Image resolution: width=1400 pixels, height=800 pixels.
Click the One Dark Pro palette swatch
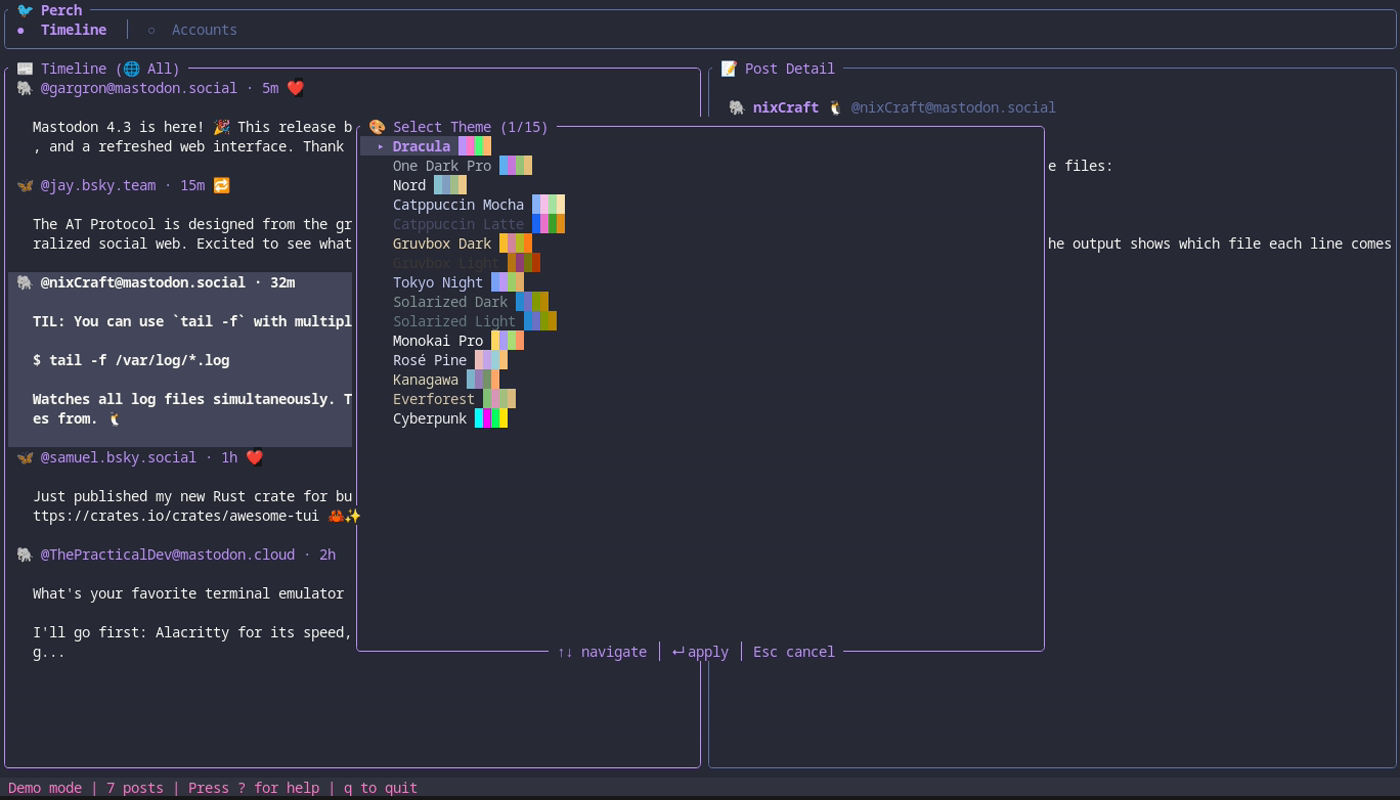pos(516,166)
